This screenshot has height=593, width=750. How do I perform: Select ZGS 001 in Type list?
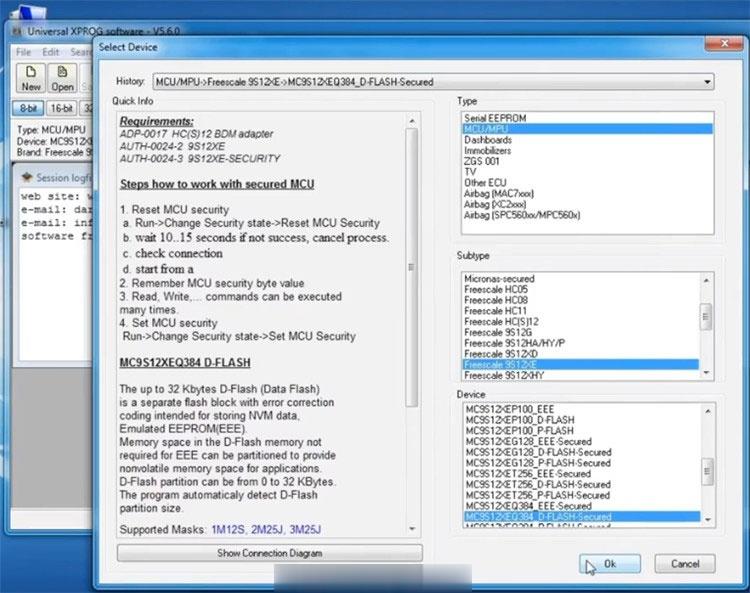(587, 161)
